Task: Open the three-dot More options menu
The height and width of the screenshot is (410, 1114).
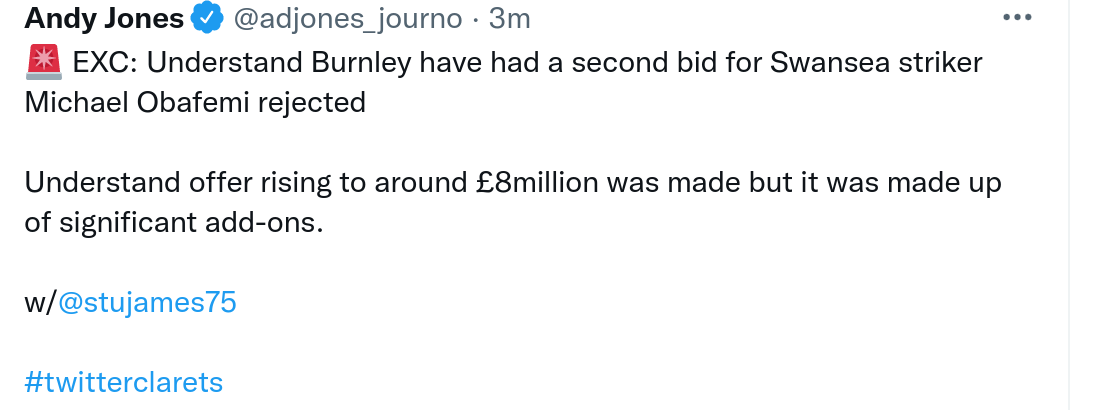Action: click(1017, 18)
